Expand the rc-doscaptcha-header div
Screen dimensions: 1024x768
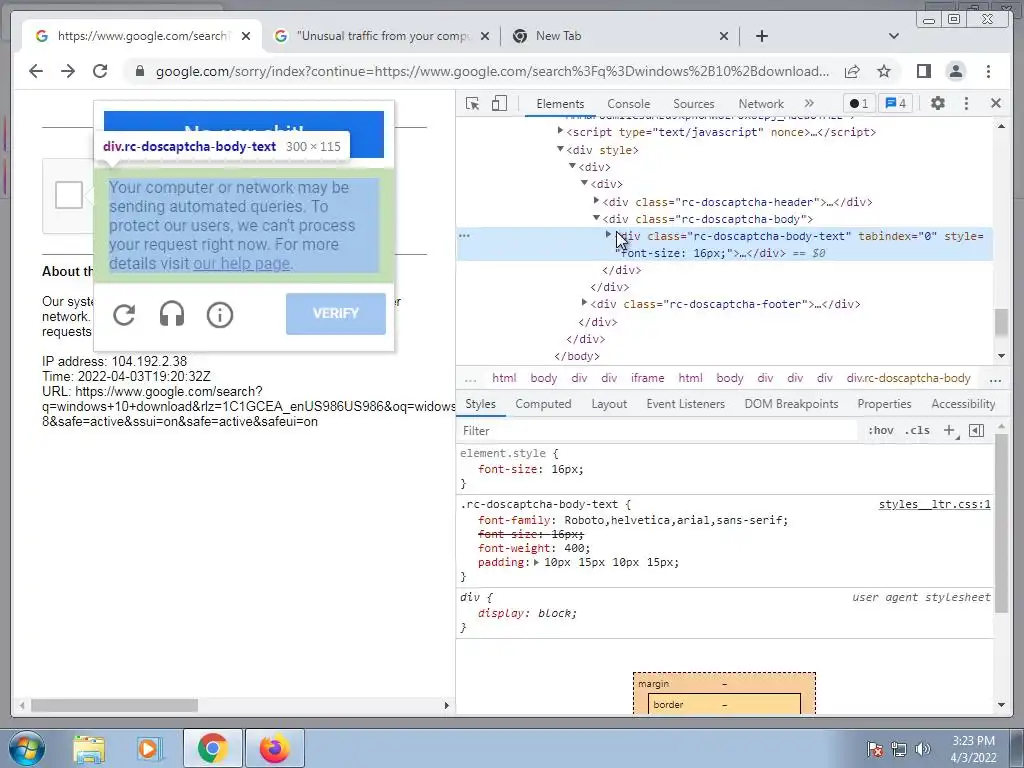(x=596, y=201)
